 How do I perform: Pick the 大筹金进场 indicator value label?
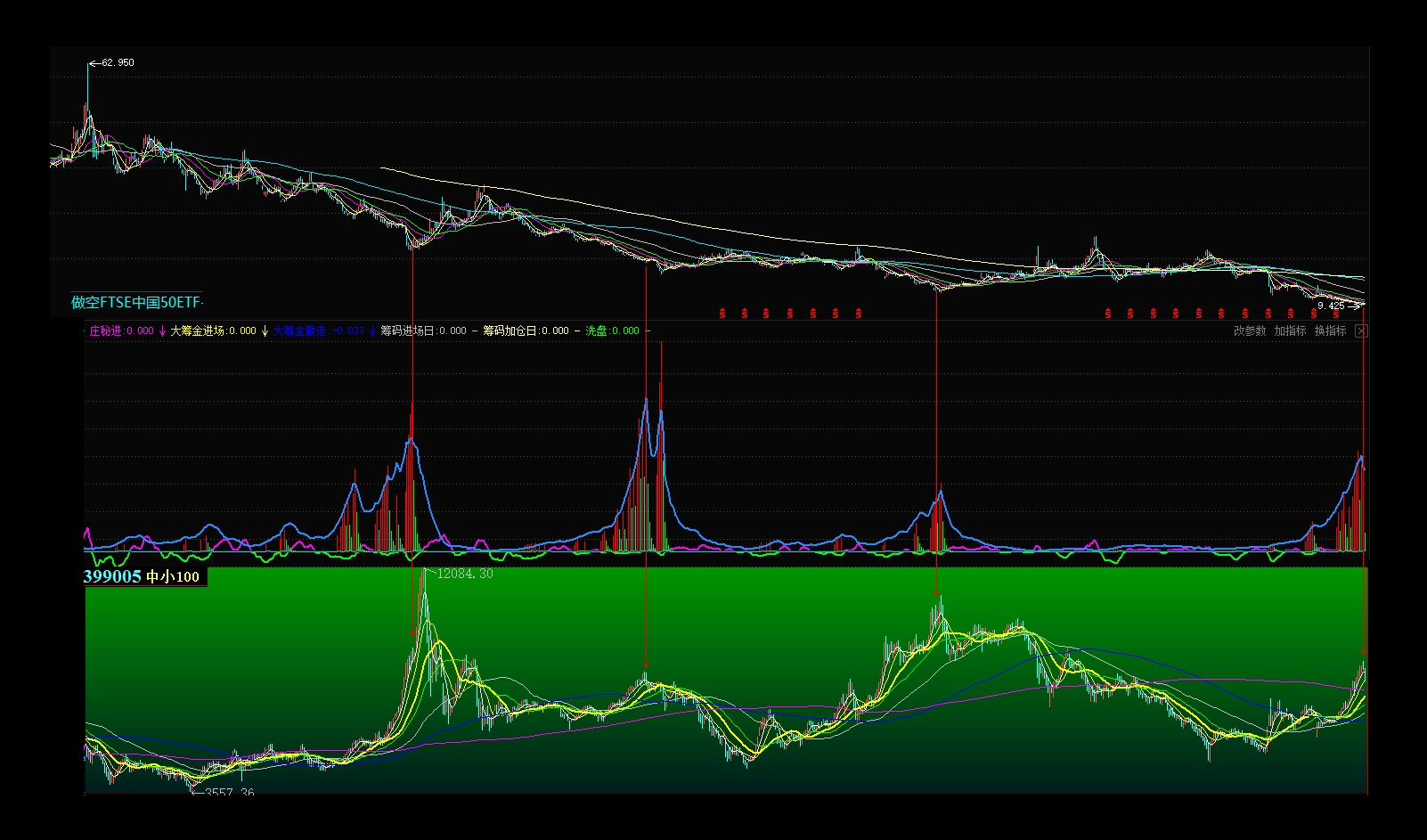tap(213, 331)
